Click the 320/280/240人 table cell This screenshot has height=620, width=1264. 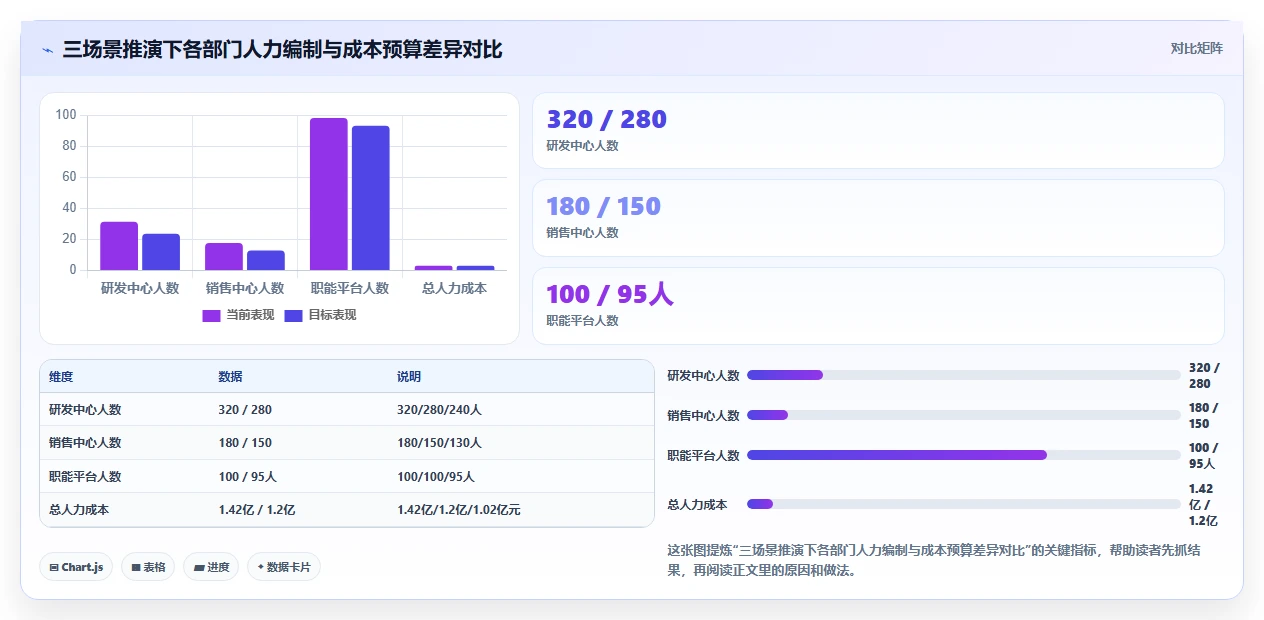pos(439,410)
